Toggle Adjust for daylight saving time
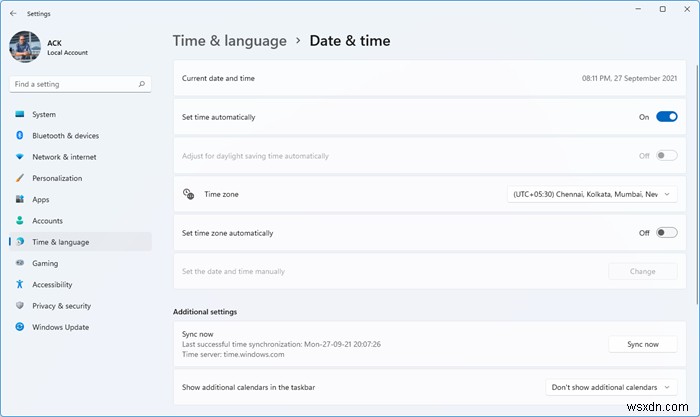 pos(666,156)
